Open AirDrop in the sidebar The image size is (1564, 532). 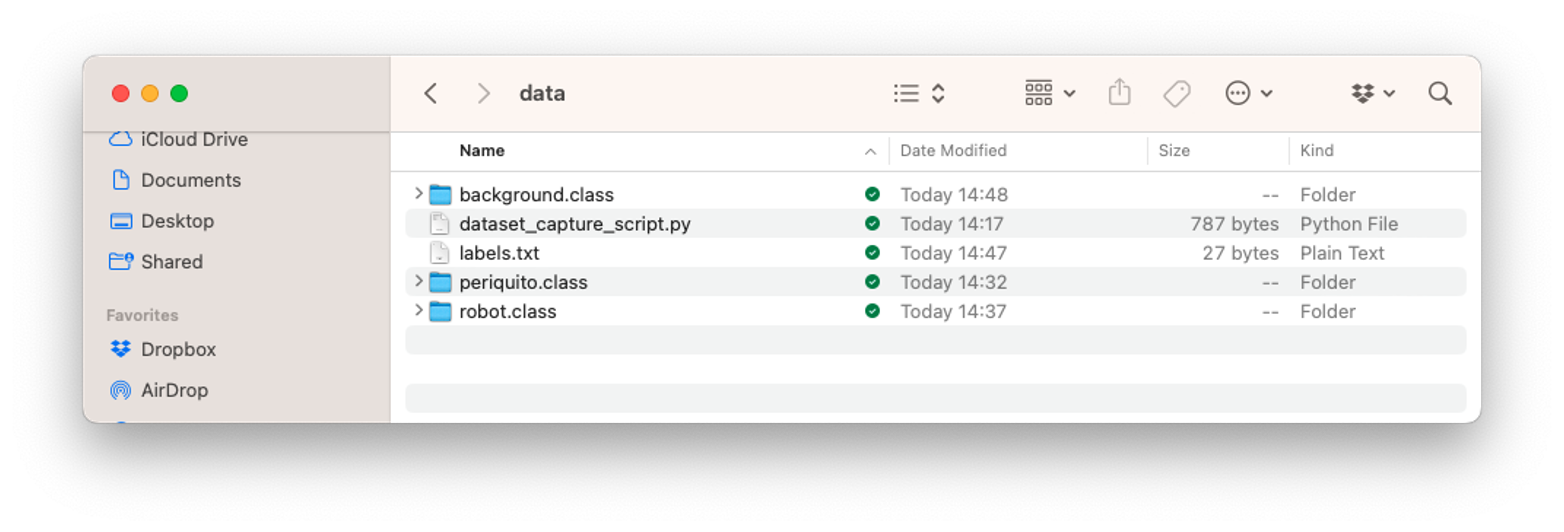click(x=174, y=390)
